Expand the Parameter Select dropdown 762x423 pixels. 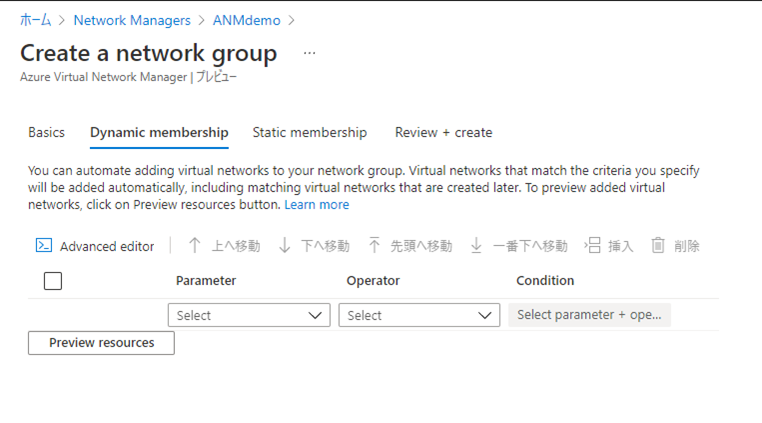point(249,315)
